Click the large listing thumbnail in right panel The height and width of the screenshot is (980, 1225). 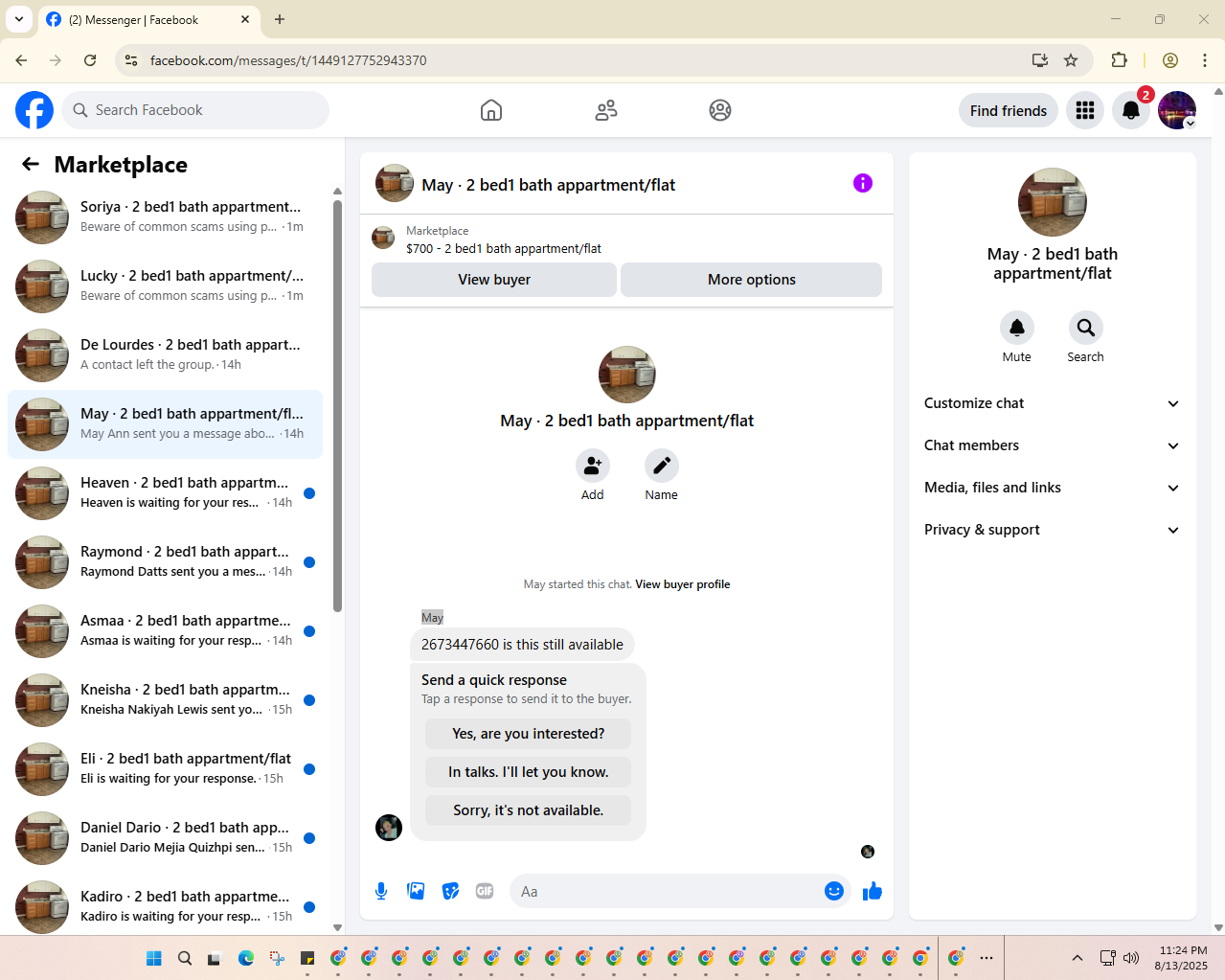point(1053,202)
